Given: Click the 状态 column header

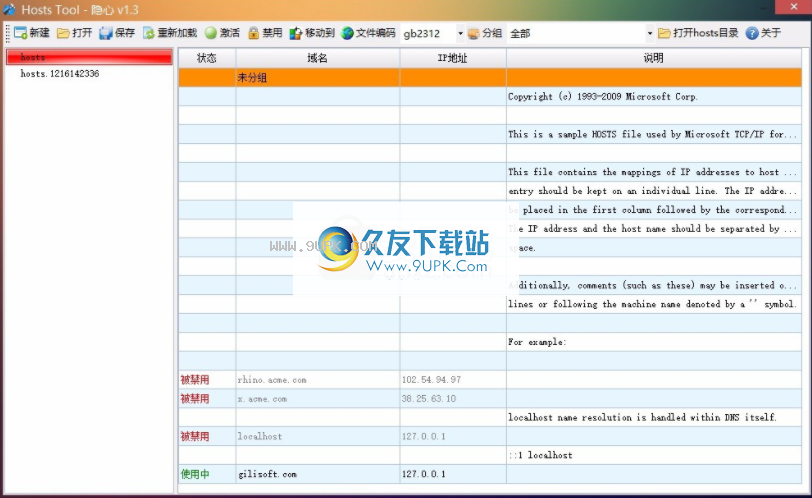Looking at the screenshot, I should [207, 58].
